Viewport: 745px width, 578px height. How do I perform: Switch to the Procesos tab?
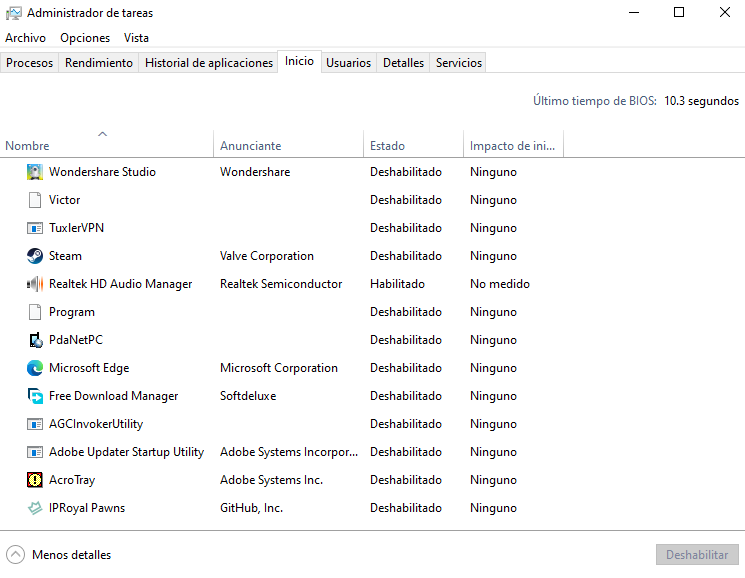point(29,63)
